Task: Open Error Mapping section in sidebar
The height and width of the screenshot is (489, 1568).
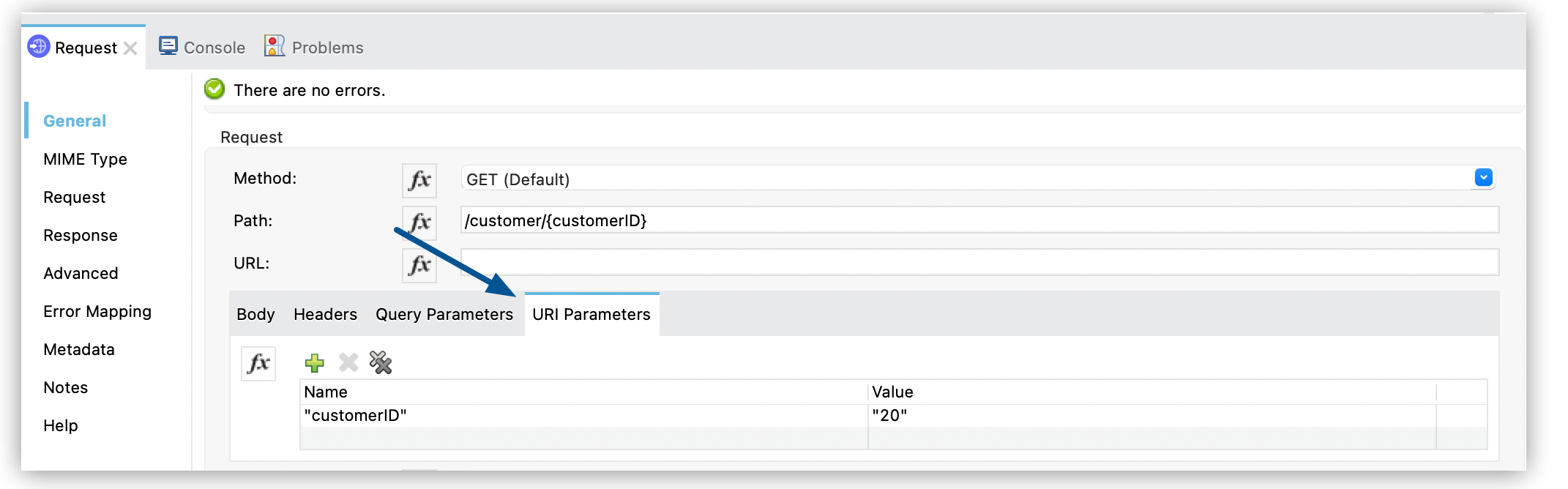Action: pyautogui.click(x=97, y=311)
